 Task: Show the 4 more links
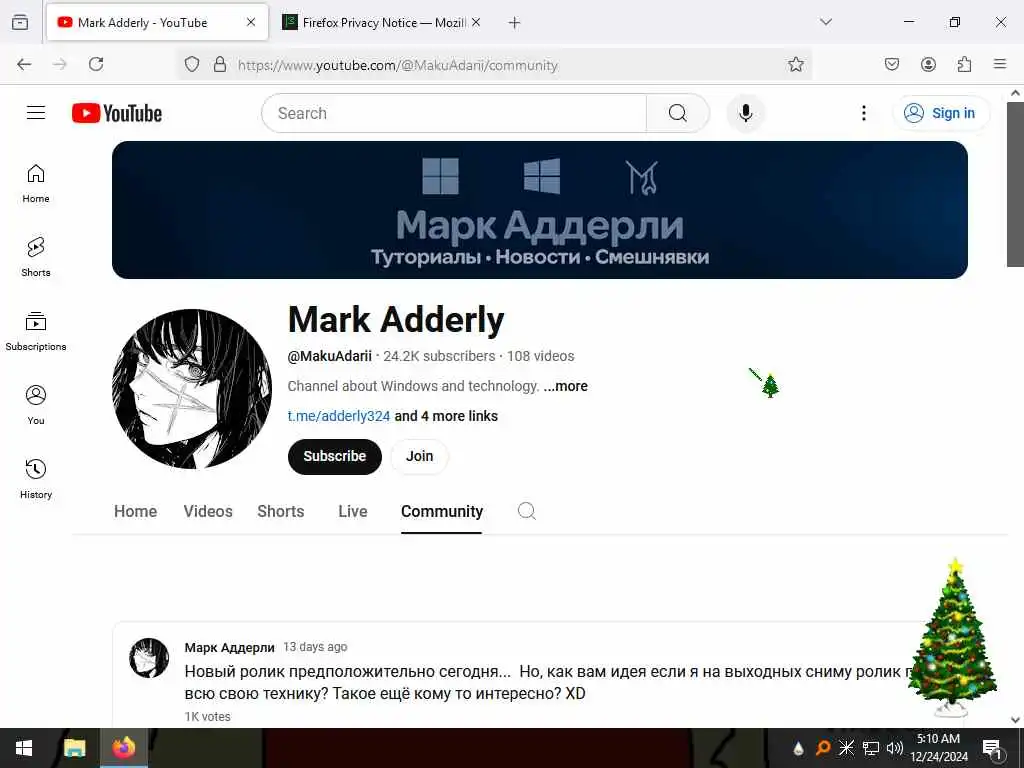click(446, 416)
